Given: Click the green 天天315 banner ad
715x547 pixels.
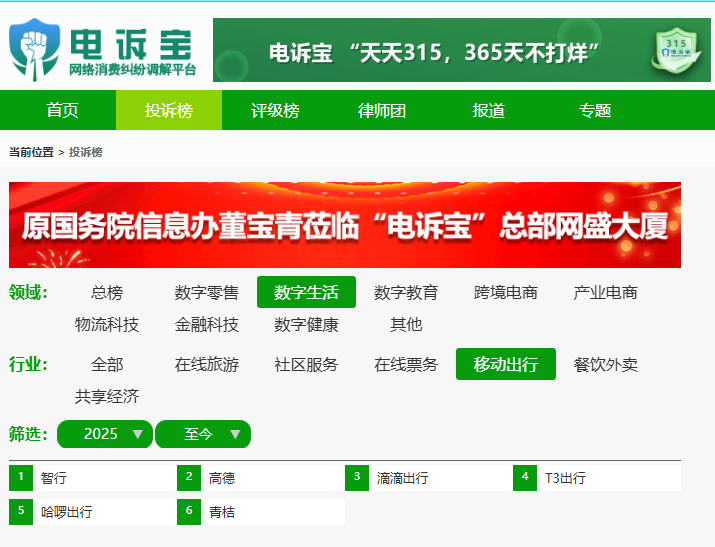Looking at the screenshot, I should (x=461, y=50).
